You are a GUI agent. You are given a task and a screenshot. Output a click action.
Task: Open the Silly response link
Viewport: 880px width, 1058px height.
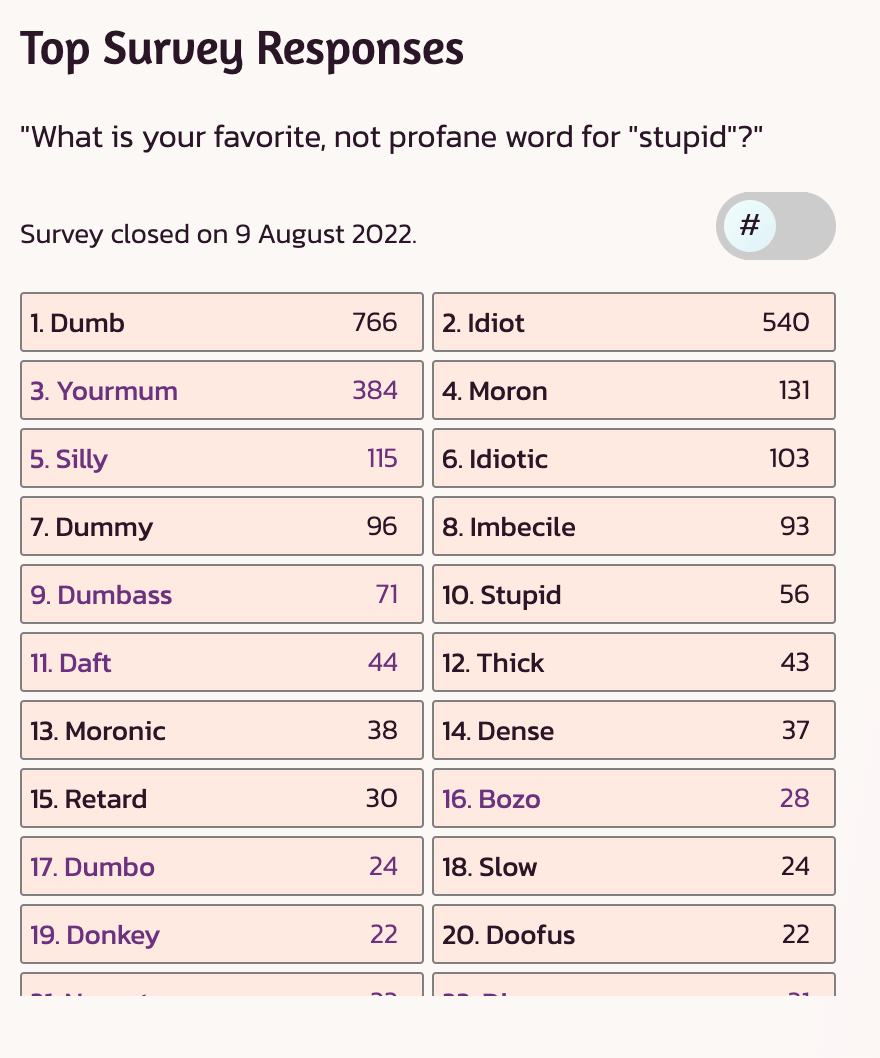point(69,459)
